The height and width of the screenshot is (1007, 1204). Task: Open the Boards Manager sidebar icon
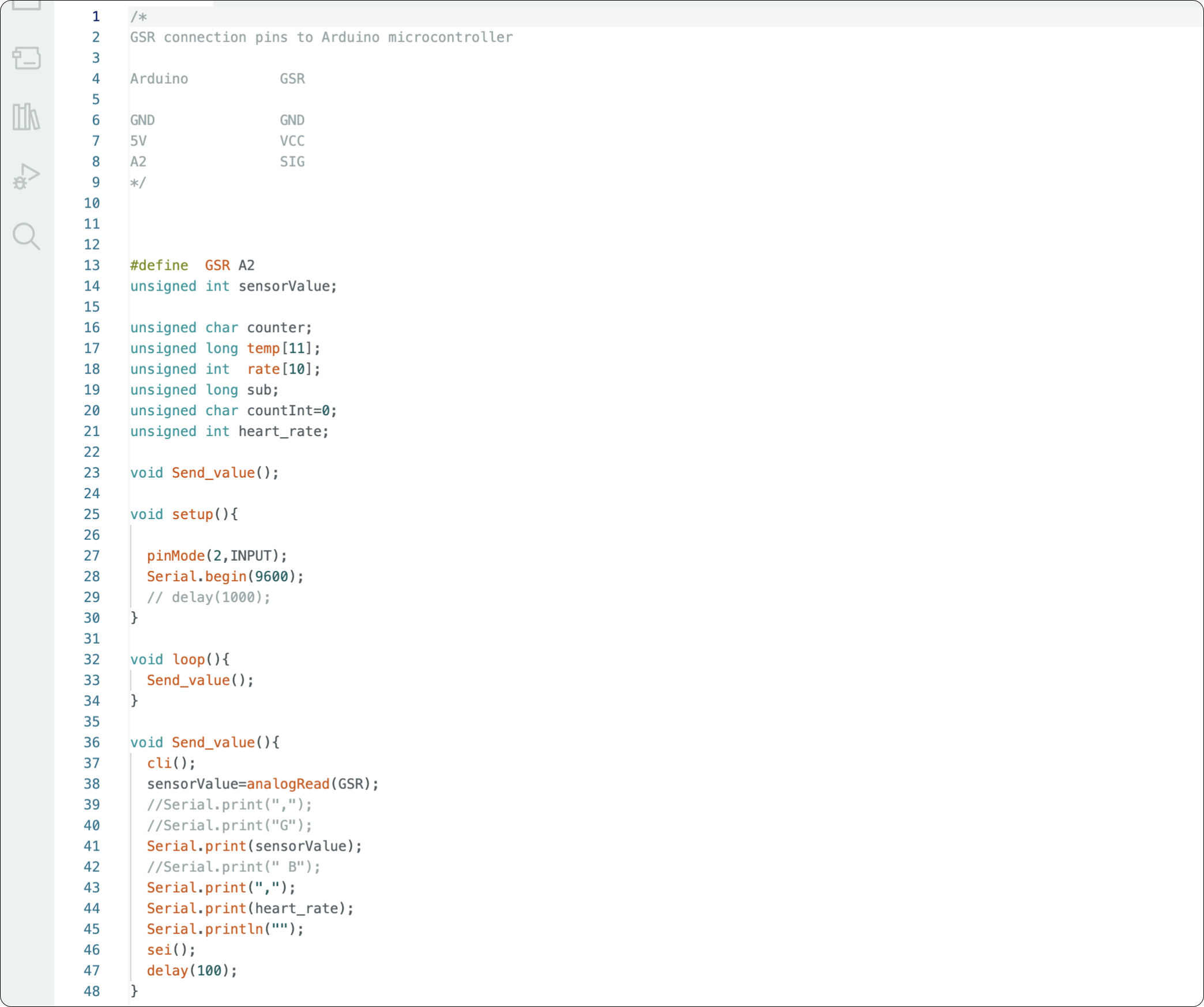[27, 58]
